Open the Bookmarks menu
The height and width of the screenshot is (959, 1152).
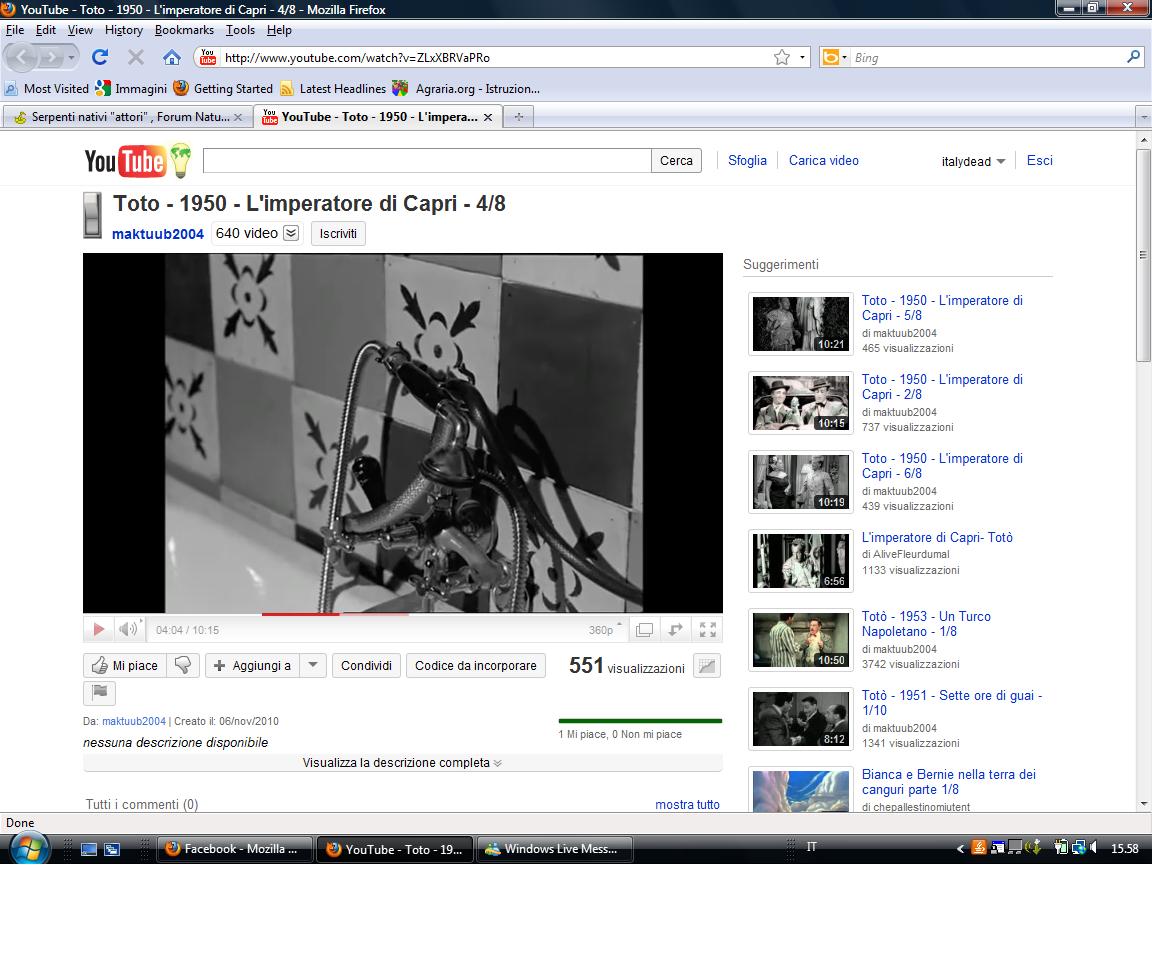184,30
